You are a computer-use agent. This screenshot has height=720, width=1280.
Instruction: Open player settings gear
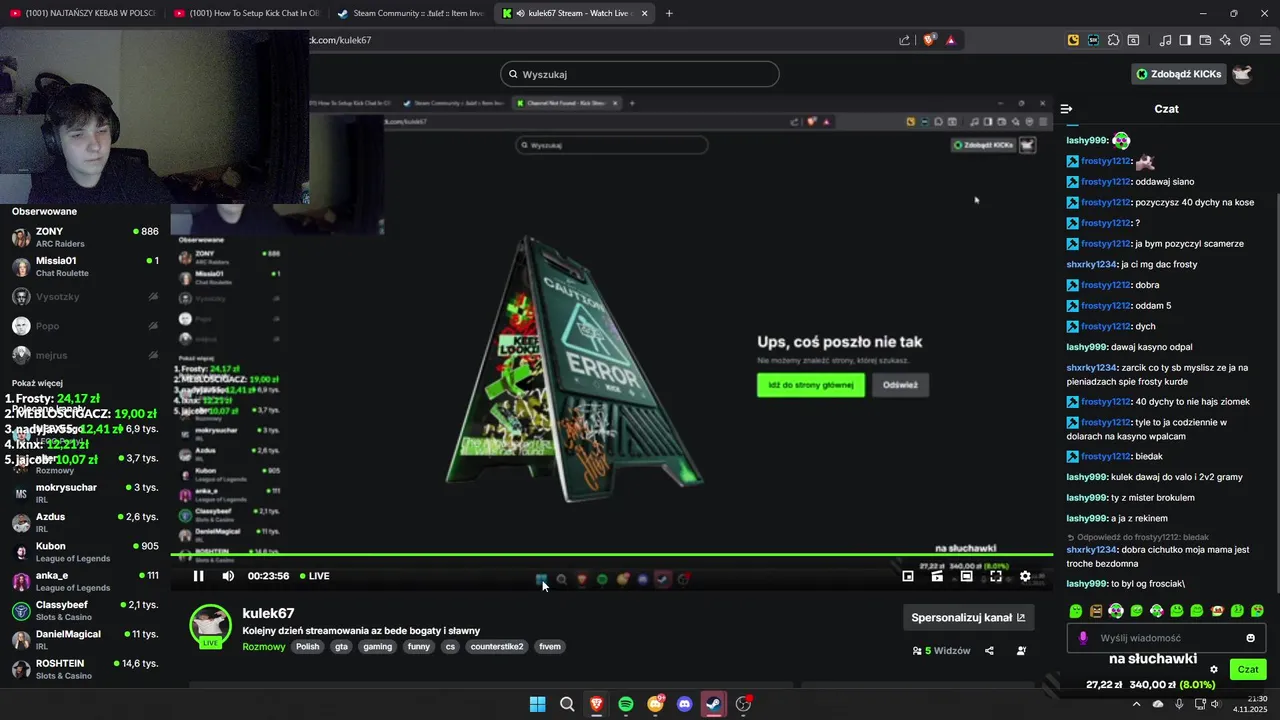1025,576
